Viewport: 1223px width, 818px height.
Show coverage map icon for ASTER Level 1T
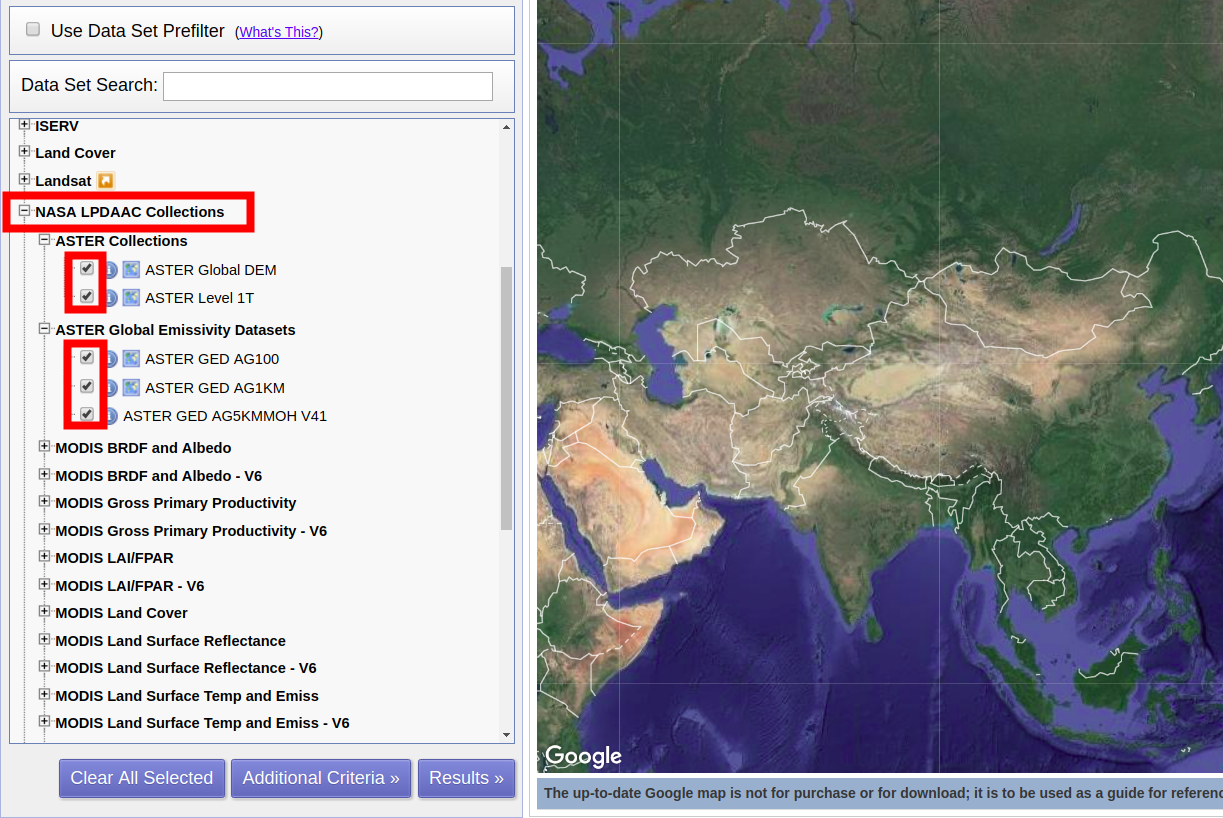pos(131,298)
